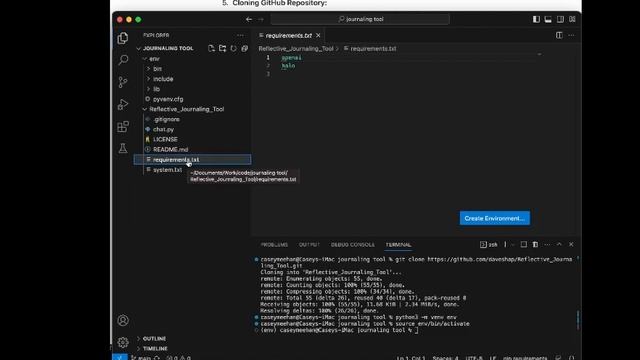This screenshot has width=640, height=360.
Task: Click the pip requirements language mode
Action: tap(525, 358)
